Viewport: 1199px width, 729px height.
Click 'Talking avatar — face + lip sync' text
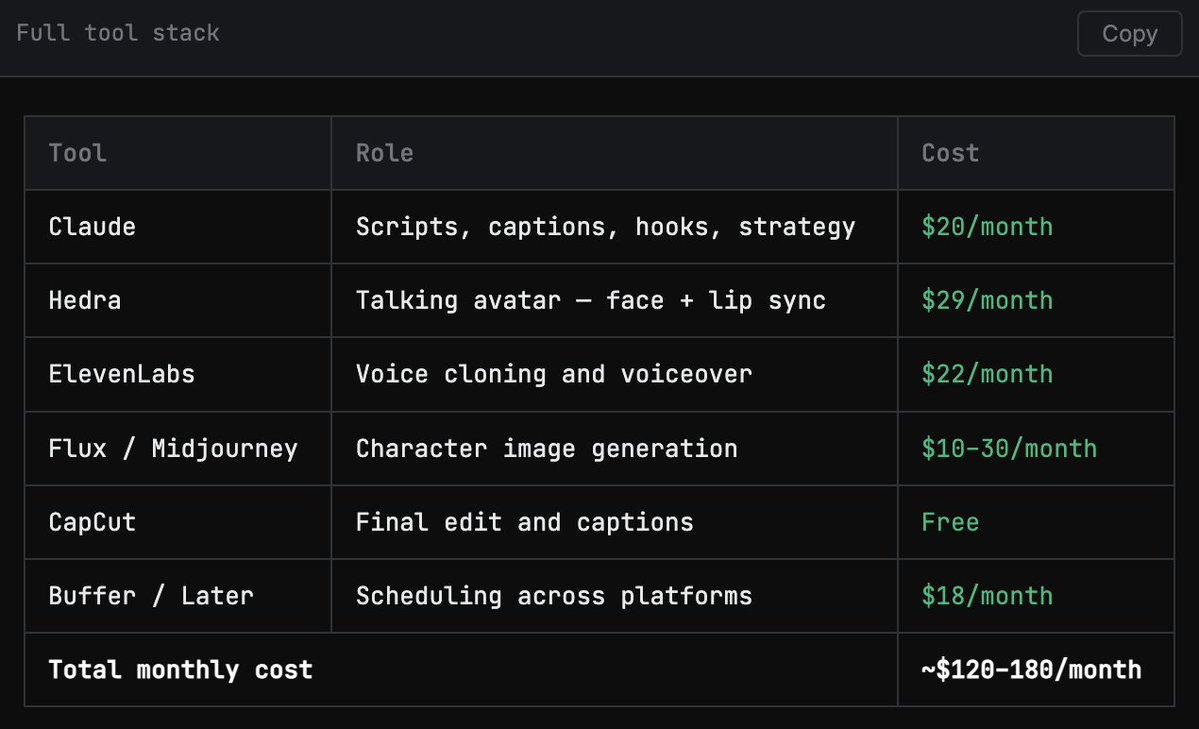[x=590, y=301]
